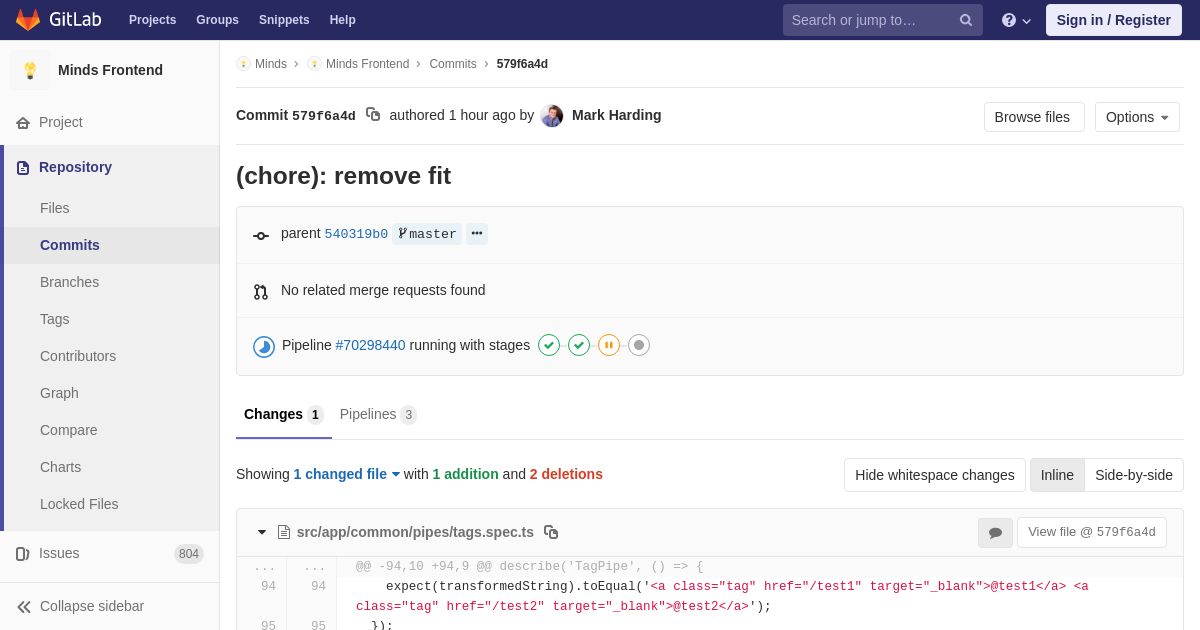Click the Sign in / Register button
Image resolution: width=1200 pixels, height=630 pixels.
pos(1114,20)
